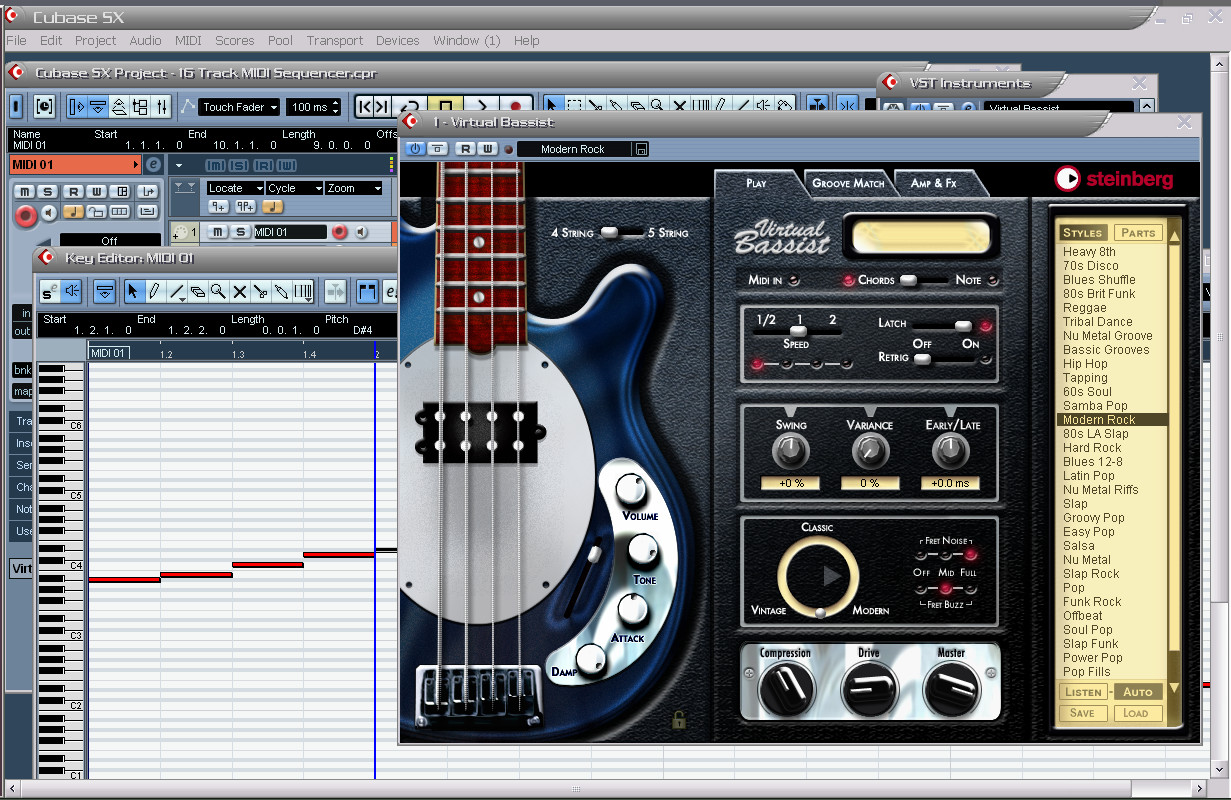
Task: Click the Listen button
Action: coord(1083,691)
